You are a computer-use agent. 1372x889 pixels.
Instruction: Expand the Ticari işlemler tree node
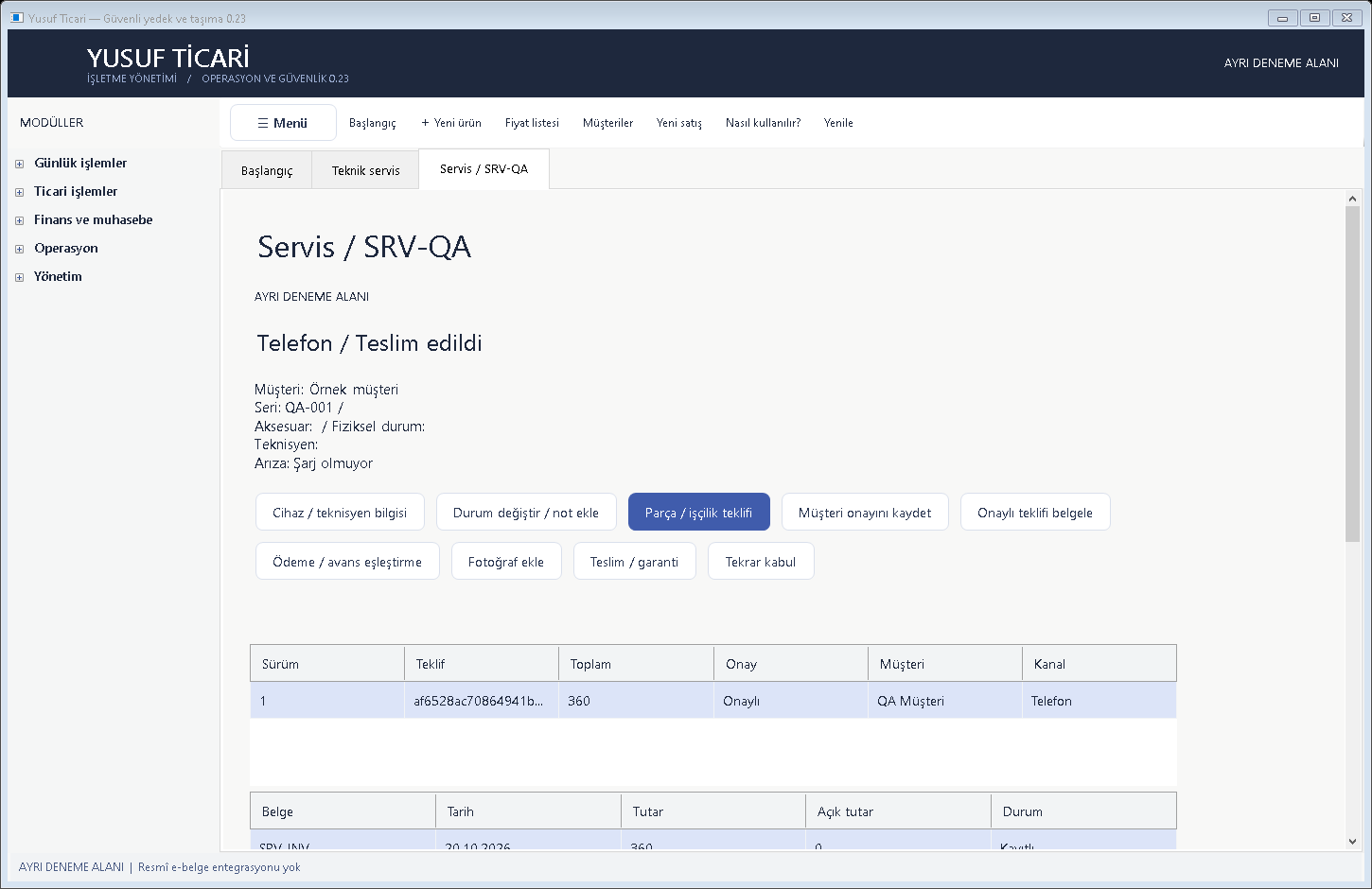tap(19, 192)
